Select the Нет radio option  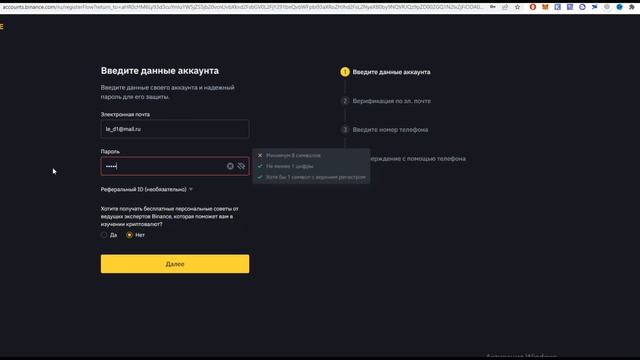tap(129, 235)
